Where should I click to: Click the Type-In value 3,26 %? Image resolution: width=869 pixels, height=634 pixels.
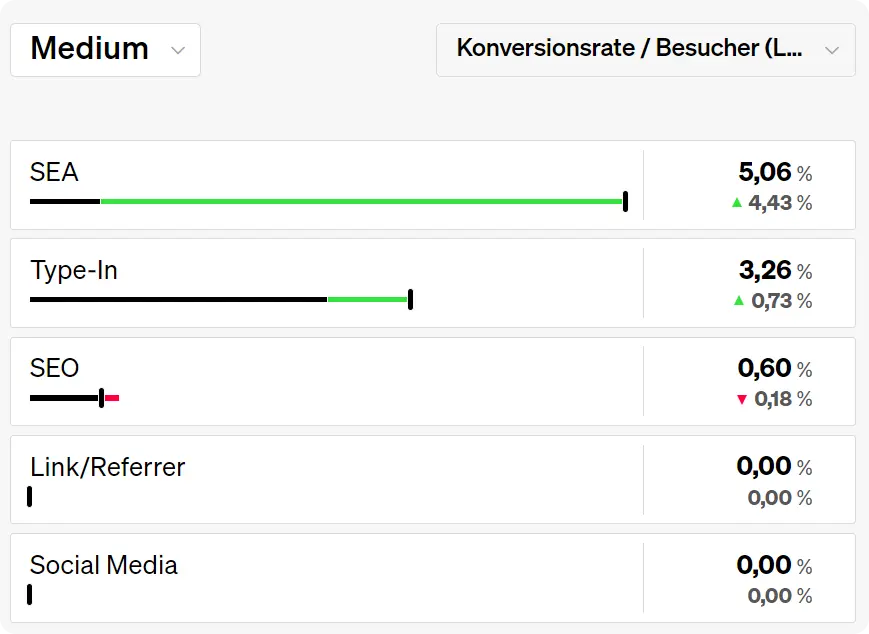point(775,270)
